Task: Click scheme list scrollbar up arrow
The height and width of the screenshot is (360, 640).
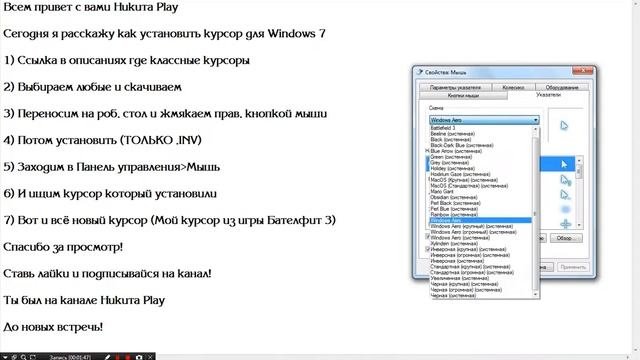Action: click(x=536, y=129)
